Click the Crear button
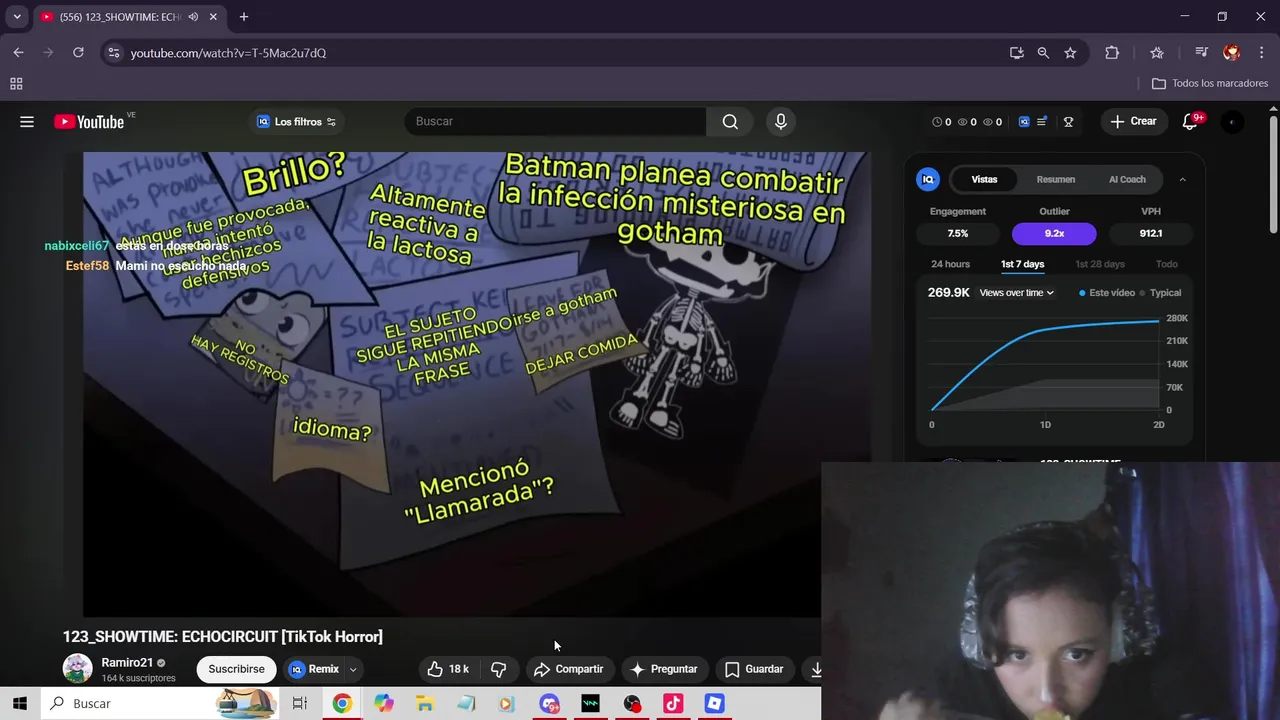 pos(1134,121)
